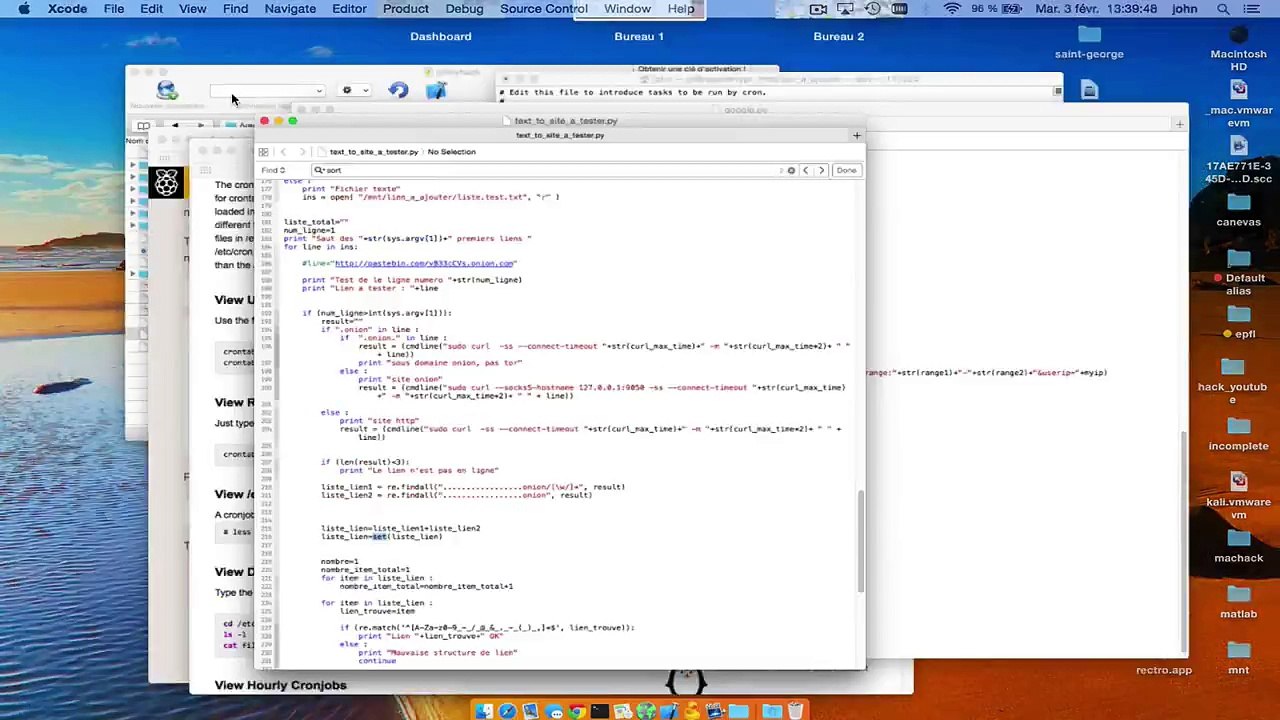Click Nouvelle connexion icon in background window
The height and width of the screenshot is (720, 1280).
pos(167,90)
